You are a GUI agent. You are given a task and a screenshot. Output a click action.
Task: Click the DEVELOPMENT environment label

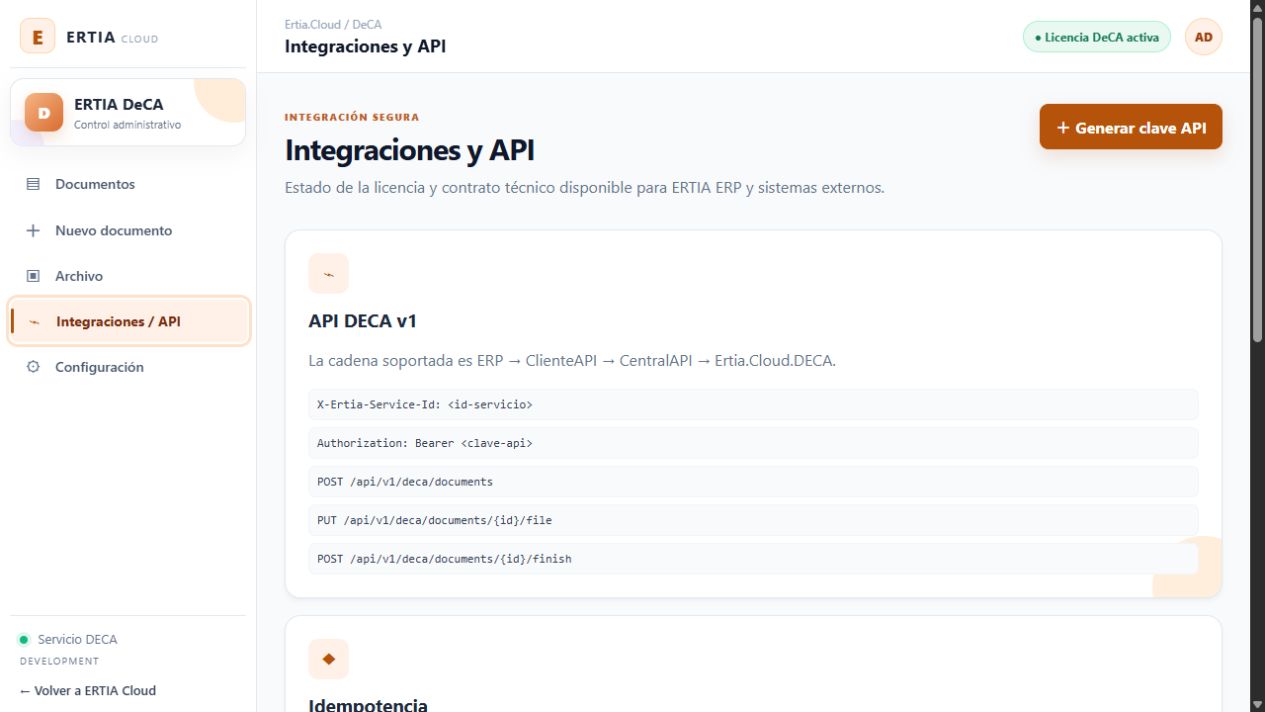(59, 661)
